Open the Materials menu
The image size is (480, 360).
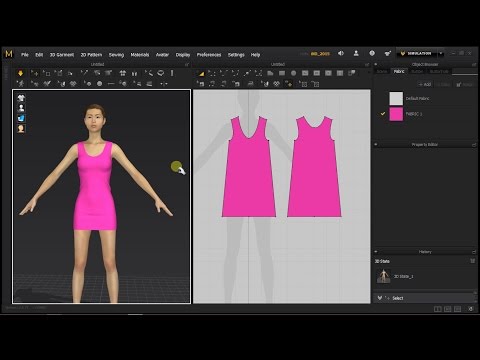(x=140, y=55)
